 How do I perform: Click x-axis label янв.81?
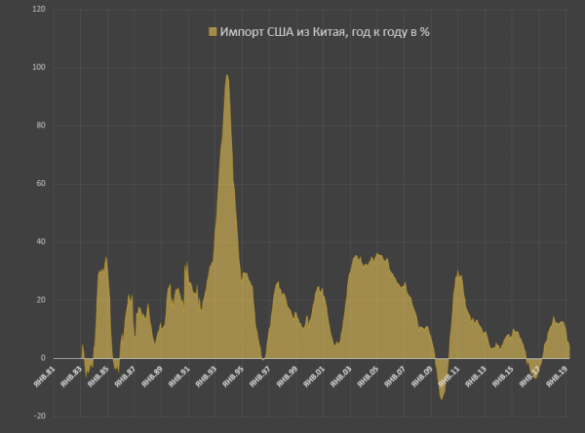click(44, 377)
